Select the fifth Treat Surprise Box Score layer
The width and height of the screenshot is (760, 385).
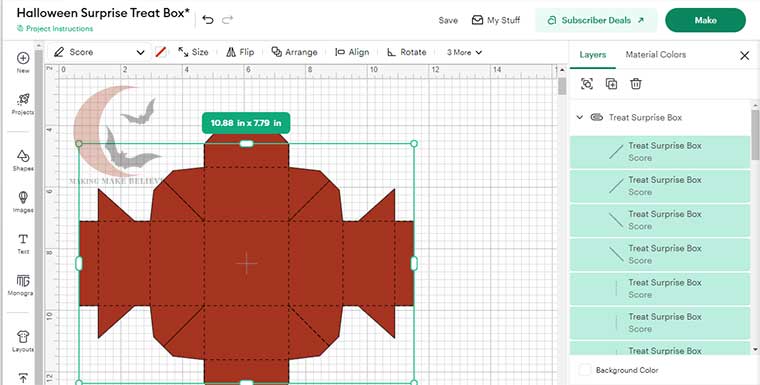pyautogui.click(x=660, y=289)
